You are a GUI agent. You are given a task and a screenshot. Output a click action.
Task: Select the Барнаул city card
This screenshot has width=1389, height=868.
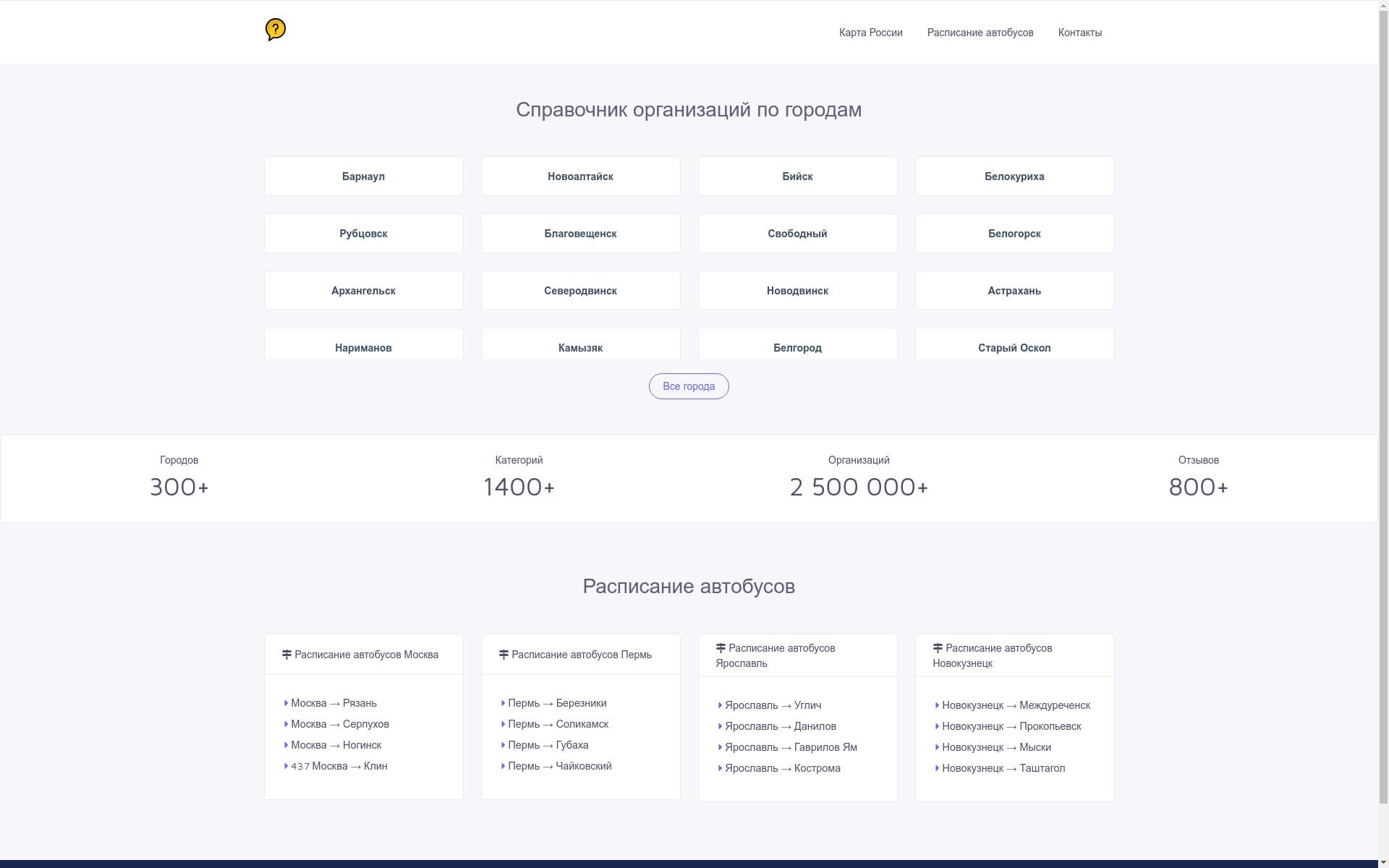click(x=363, y=176)
